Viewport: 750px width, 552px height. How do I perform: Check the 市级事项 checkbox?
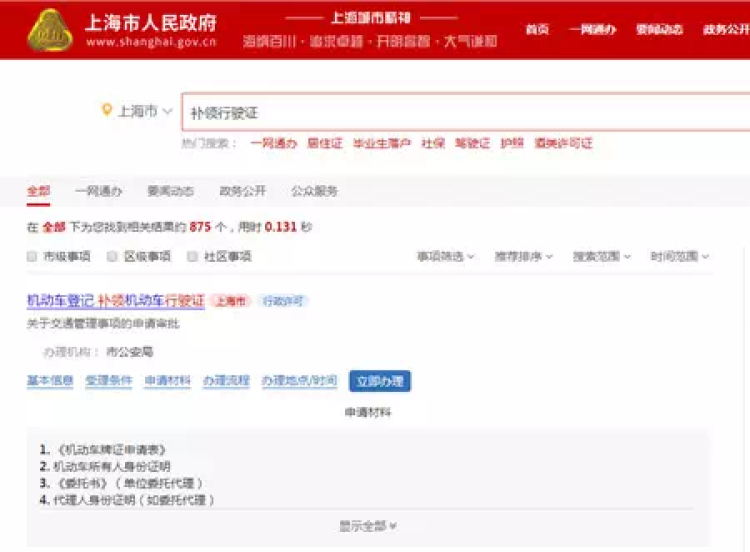(x=32, y=257)
